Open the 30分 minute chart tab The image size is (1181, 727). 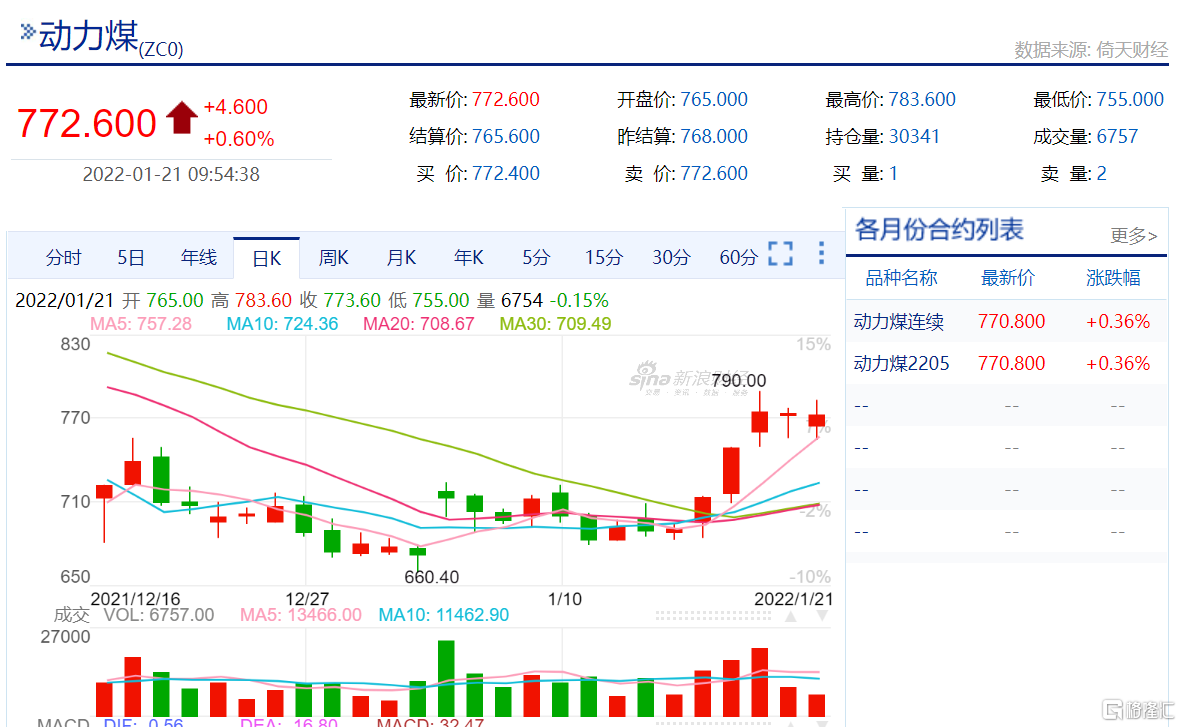pyautogui.click(x=671, y=258)
